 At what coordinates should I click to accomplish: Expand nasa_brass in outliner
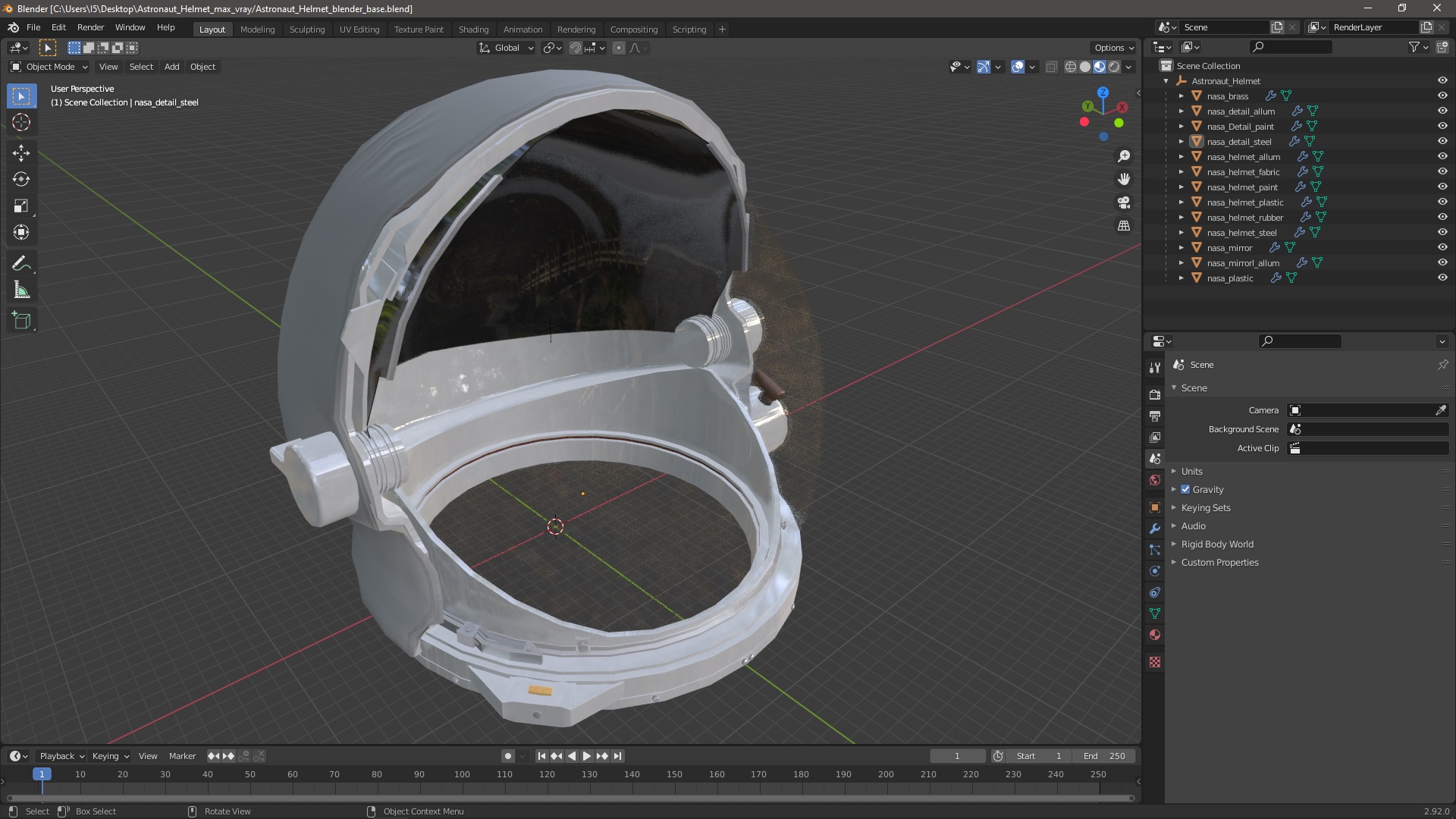[1181, 96]
